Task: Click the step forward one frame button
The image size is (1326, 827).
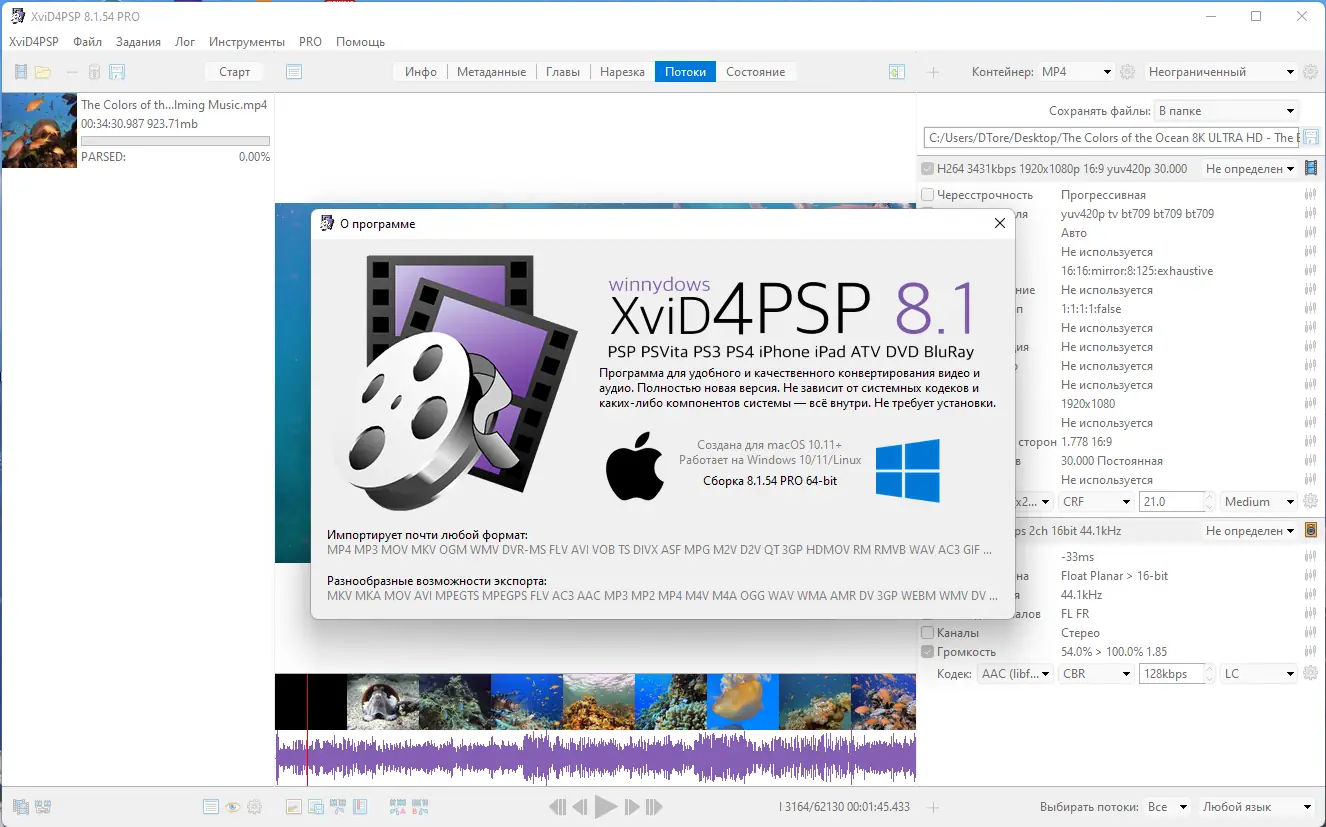Action: click(x=632, y=807)
